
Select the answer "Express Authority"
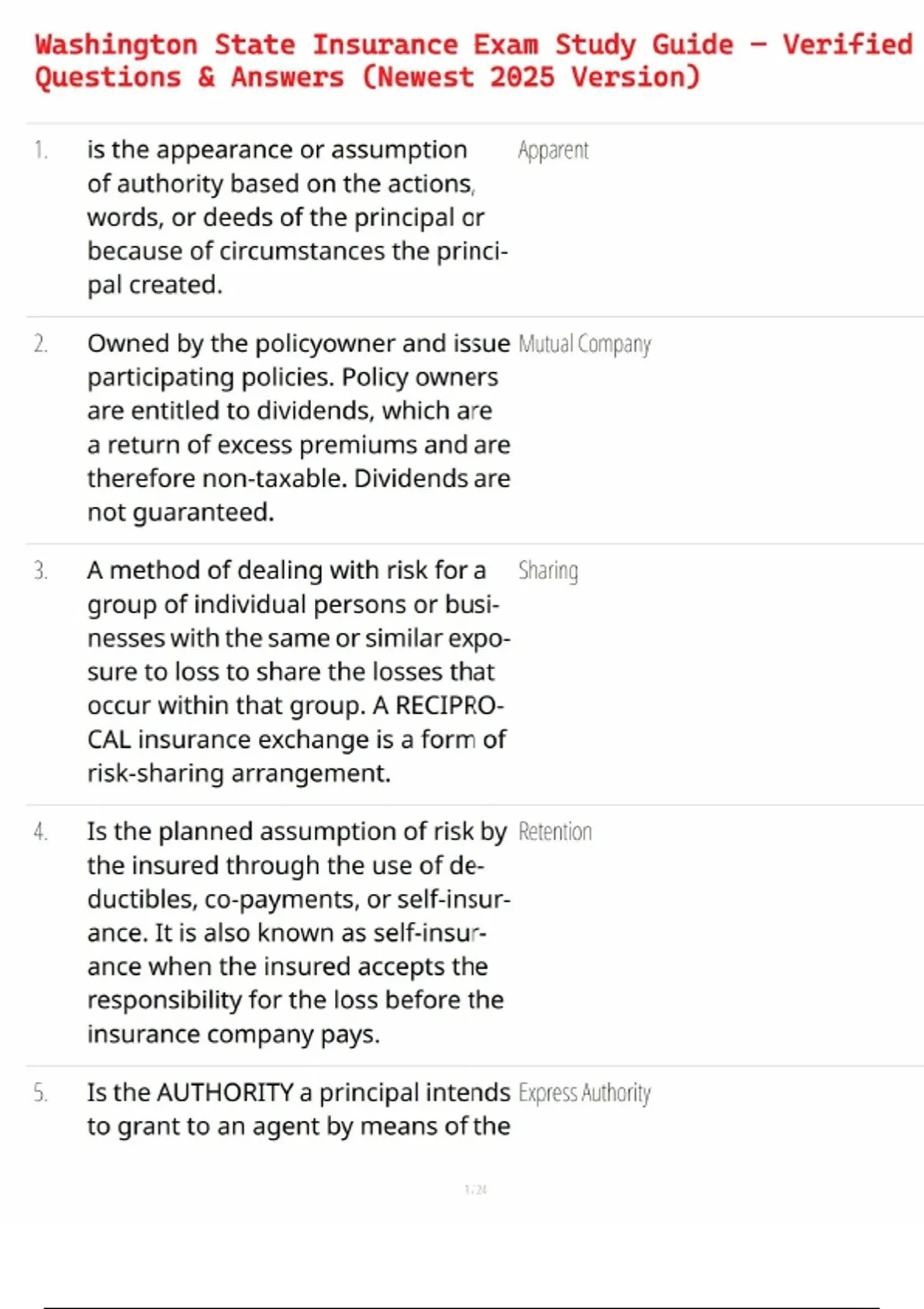pos(584,1093)
